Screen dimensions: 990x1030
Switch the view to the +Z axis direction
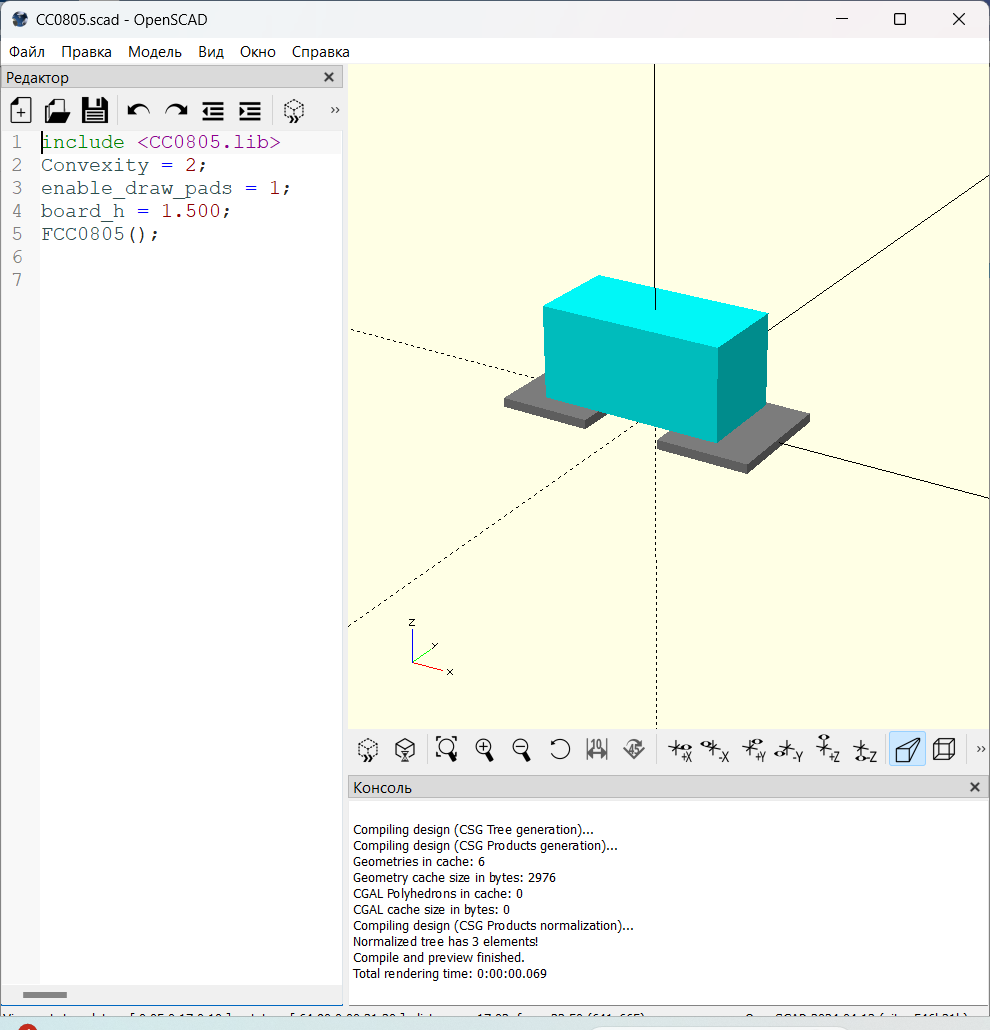coord(827,749)
